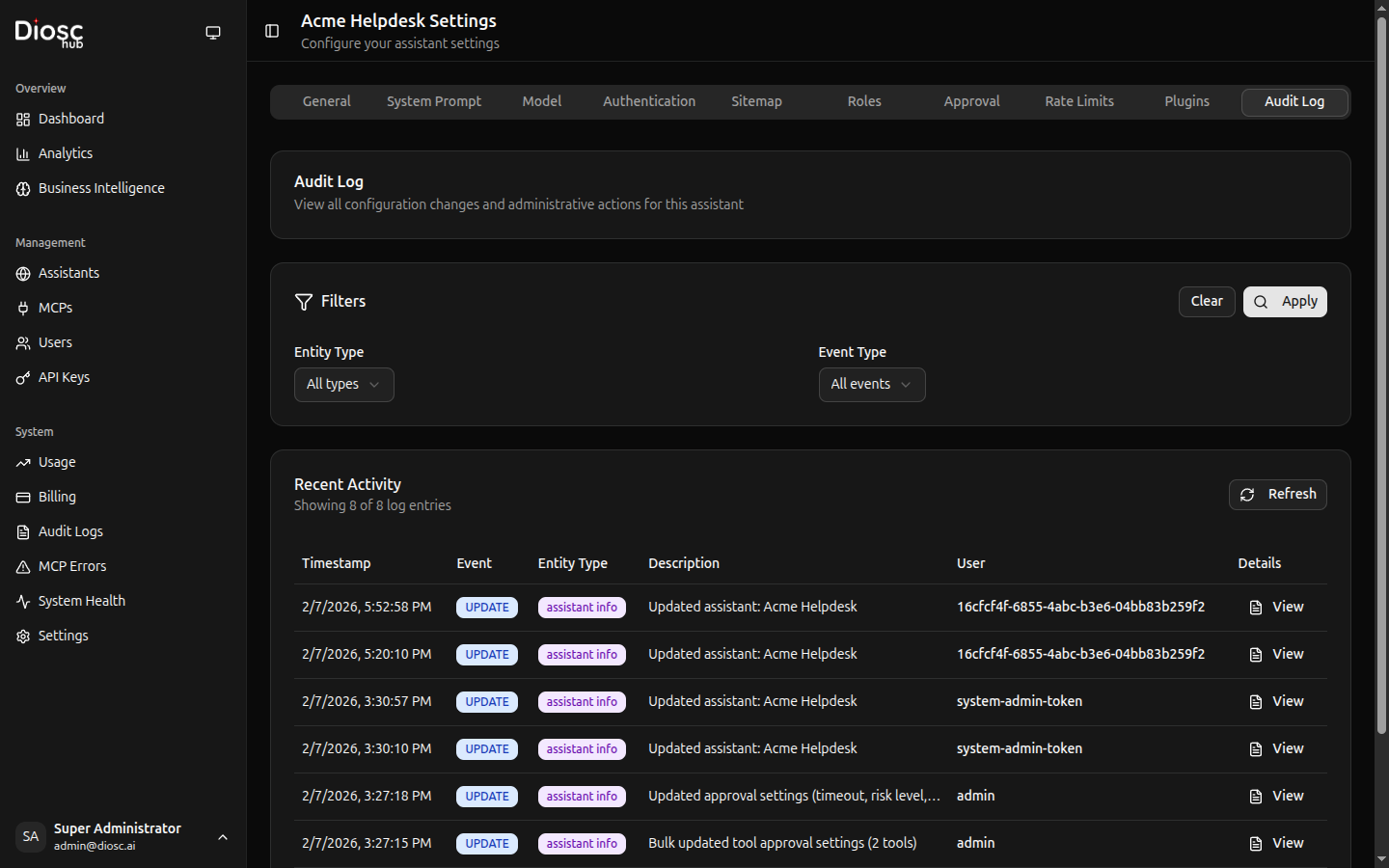Viewport: 1389px width, 868px height.
Task: Open Analytics via its chart icon
Action: [x=23, y=154]
